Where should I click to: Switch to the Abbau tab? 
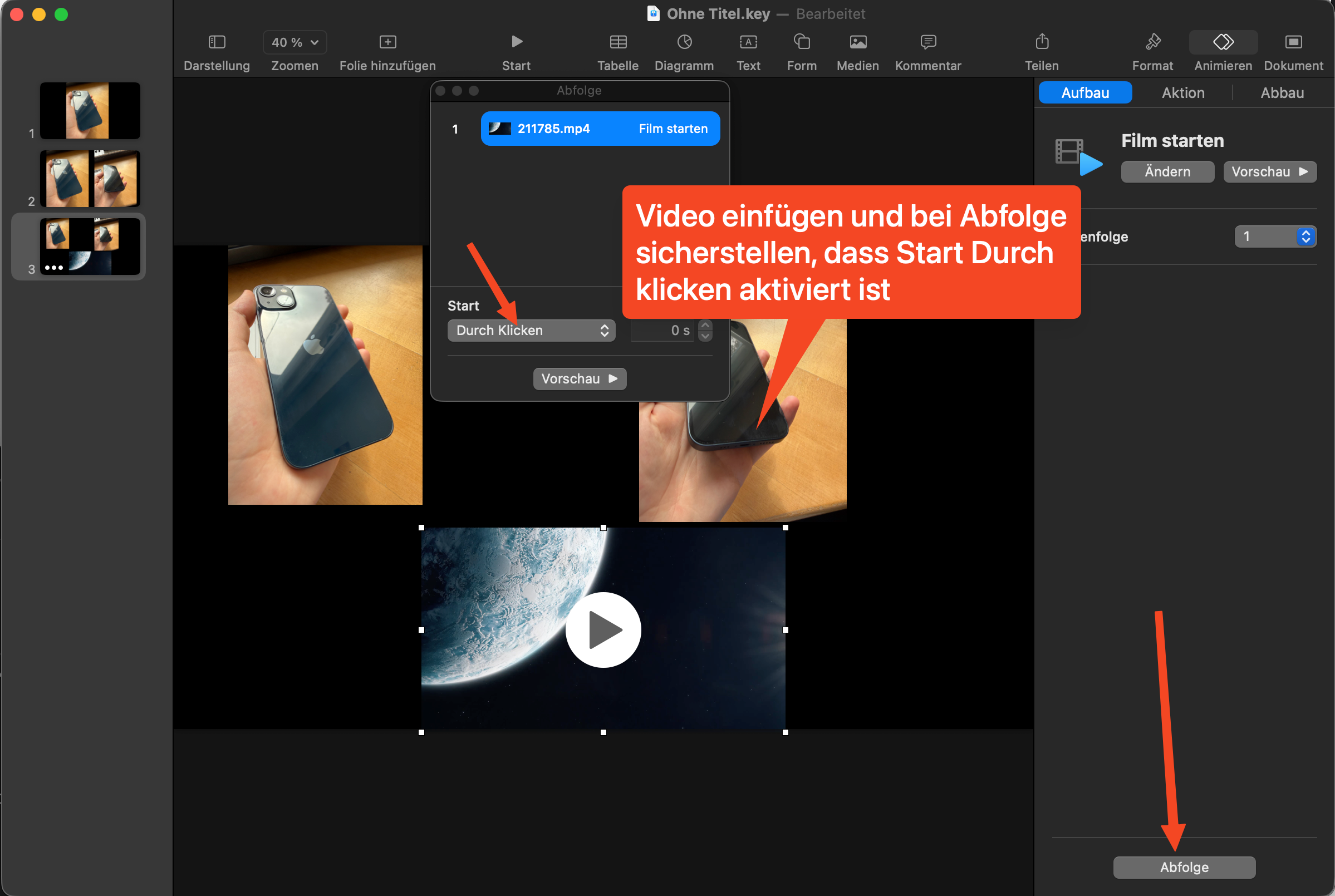pyautogui.click(x=1282, y=92)
